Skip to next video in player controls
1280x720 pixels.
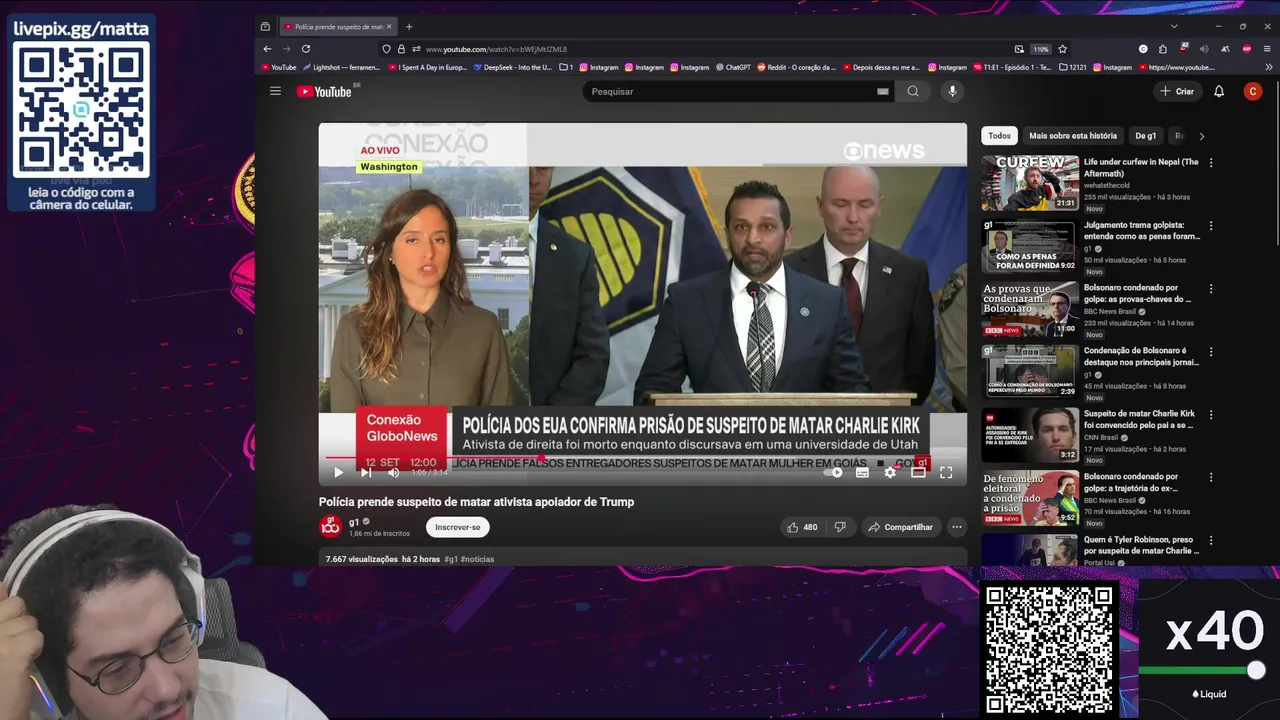coord(366,472)
